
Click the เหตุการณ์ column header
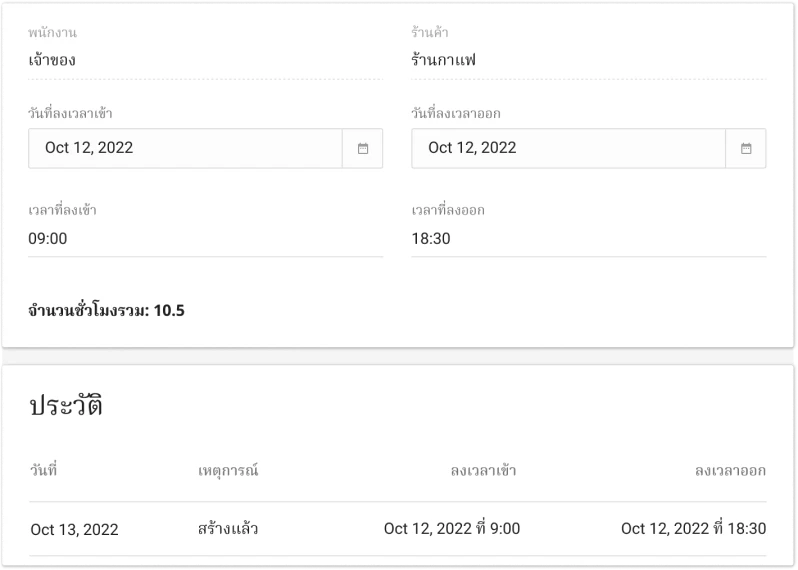click(x=228, y=470)
